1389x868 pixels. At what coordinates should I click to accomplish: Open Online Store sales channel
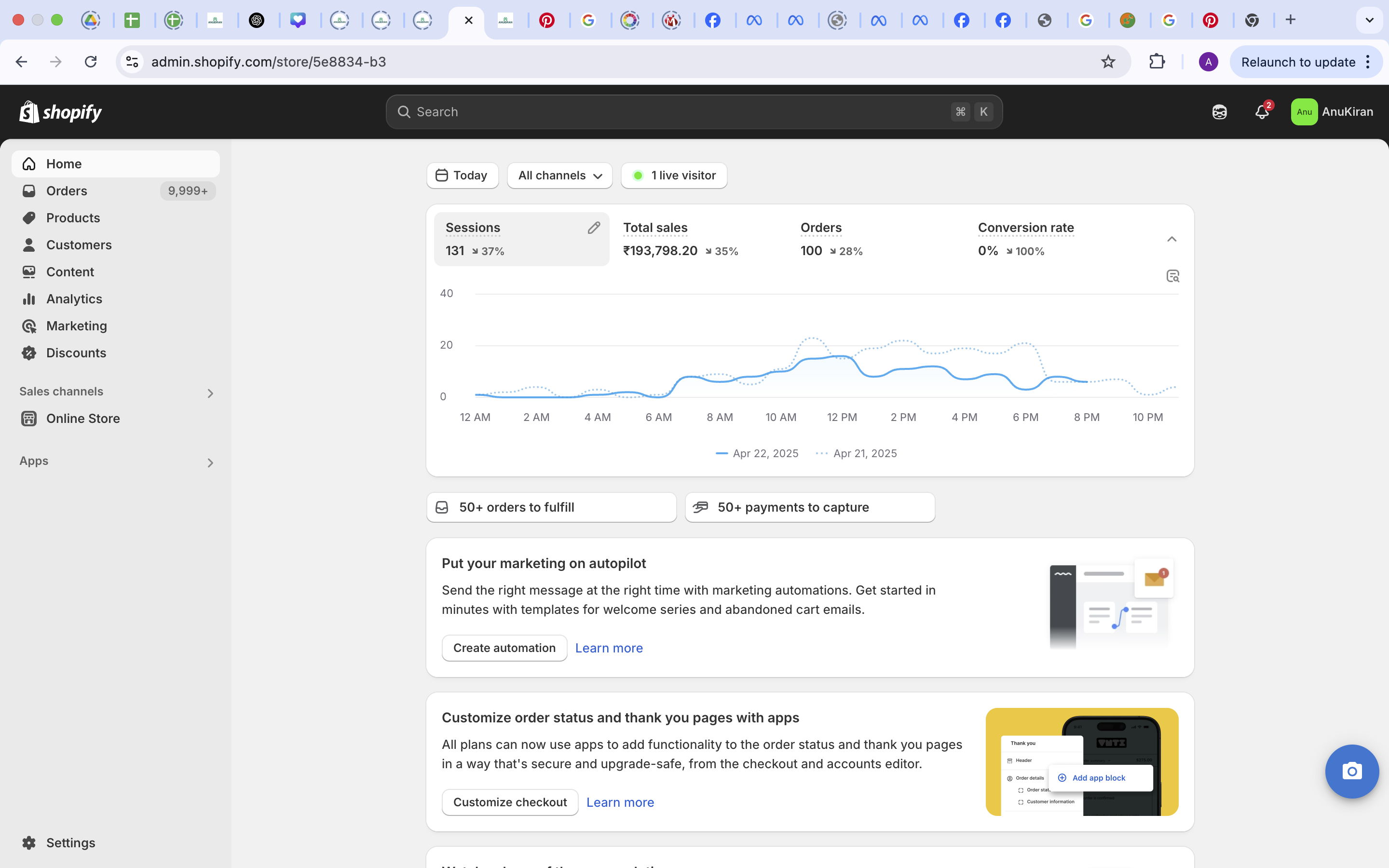click(x=84, y=419)
